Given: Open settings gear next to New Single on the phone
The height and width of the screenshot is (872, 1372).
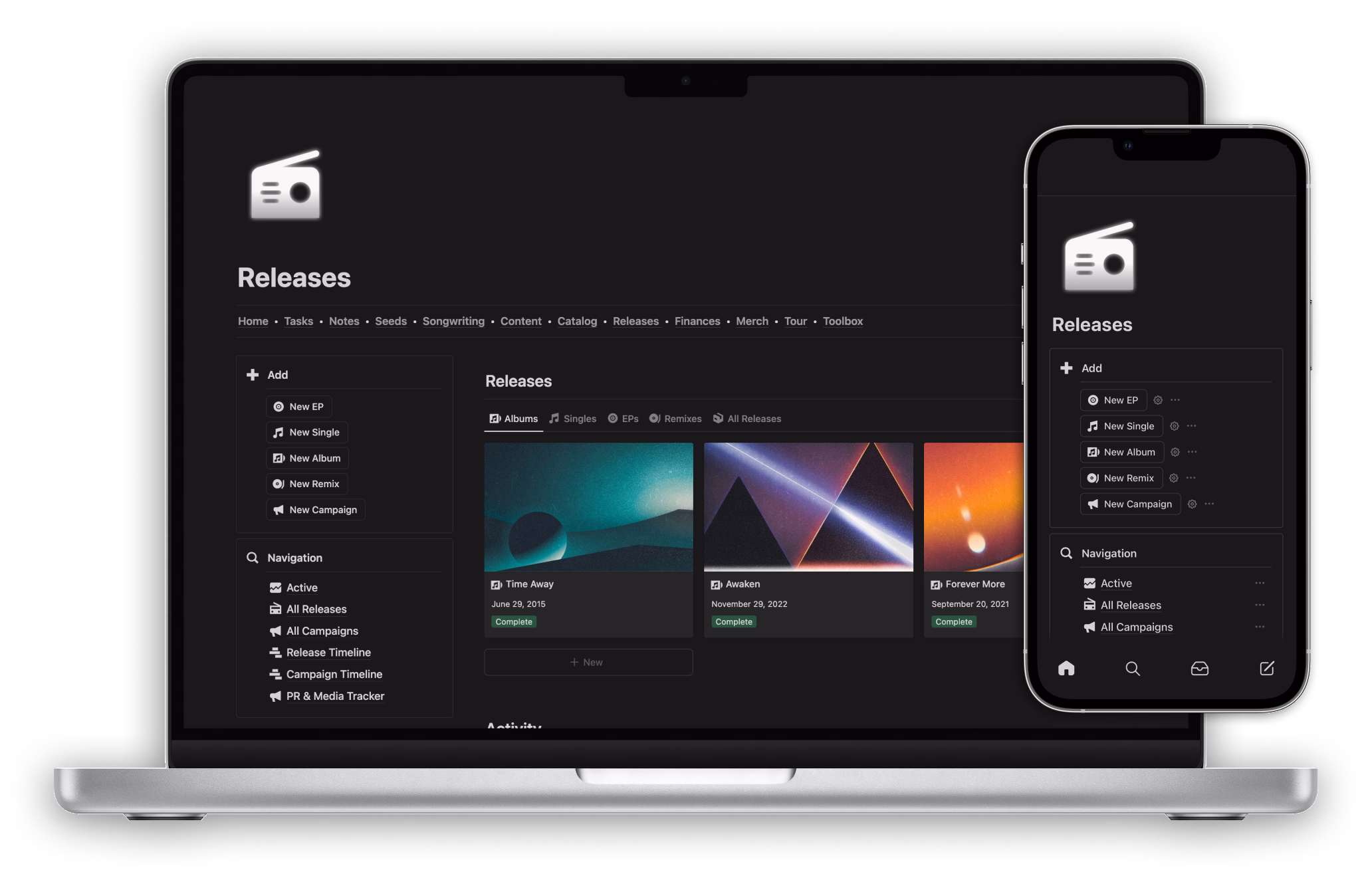Looking at the screenshot, I should point(1175,426).
